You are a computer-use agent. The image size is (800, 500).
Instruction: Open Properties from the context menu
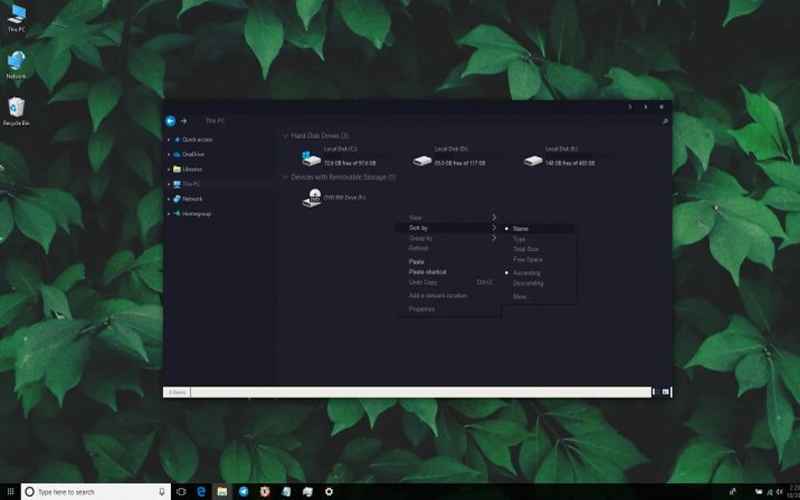(x=449, y=309)
